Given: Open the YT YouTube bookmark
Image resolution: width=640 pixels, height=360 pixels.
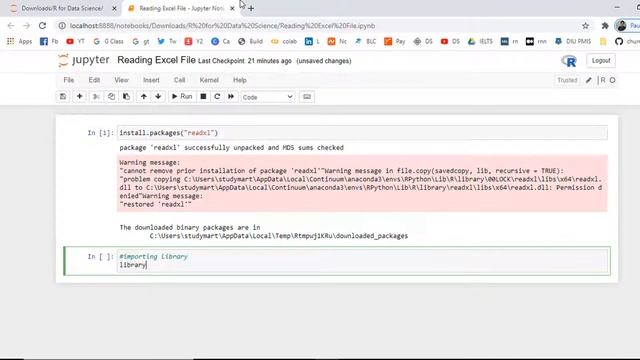Looking at the screenshot, I should pos(76,41).
